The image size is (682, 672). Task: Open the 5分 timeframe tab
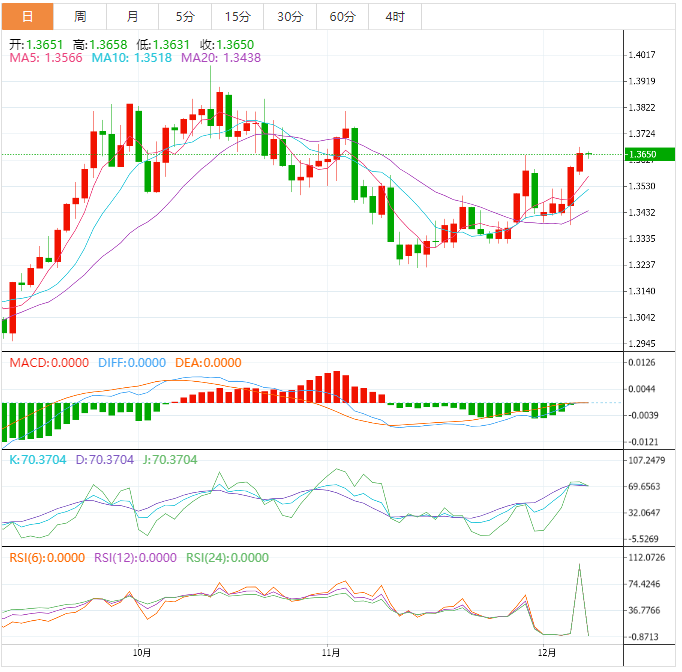coord(185,17)
